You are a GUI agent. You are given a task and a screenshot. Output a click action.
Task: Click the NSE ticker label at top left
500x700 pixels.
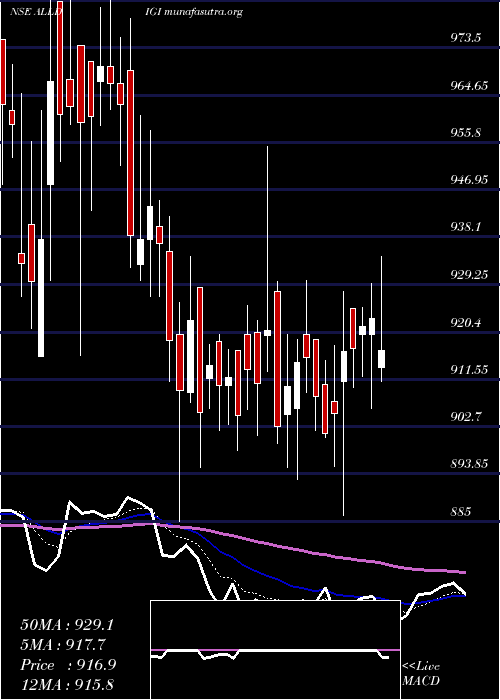coord(36,12)
